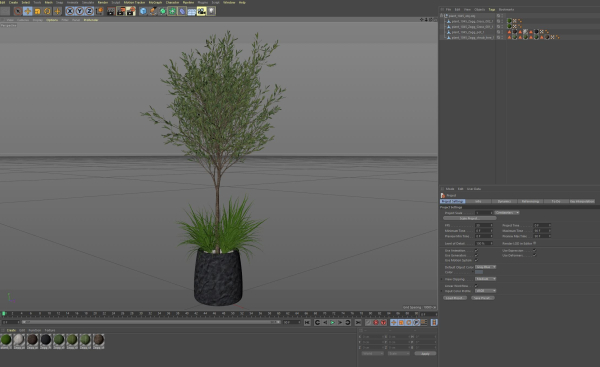
Task: Switch to the Dynamics tab
Action: [504, 201]
